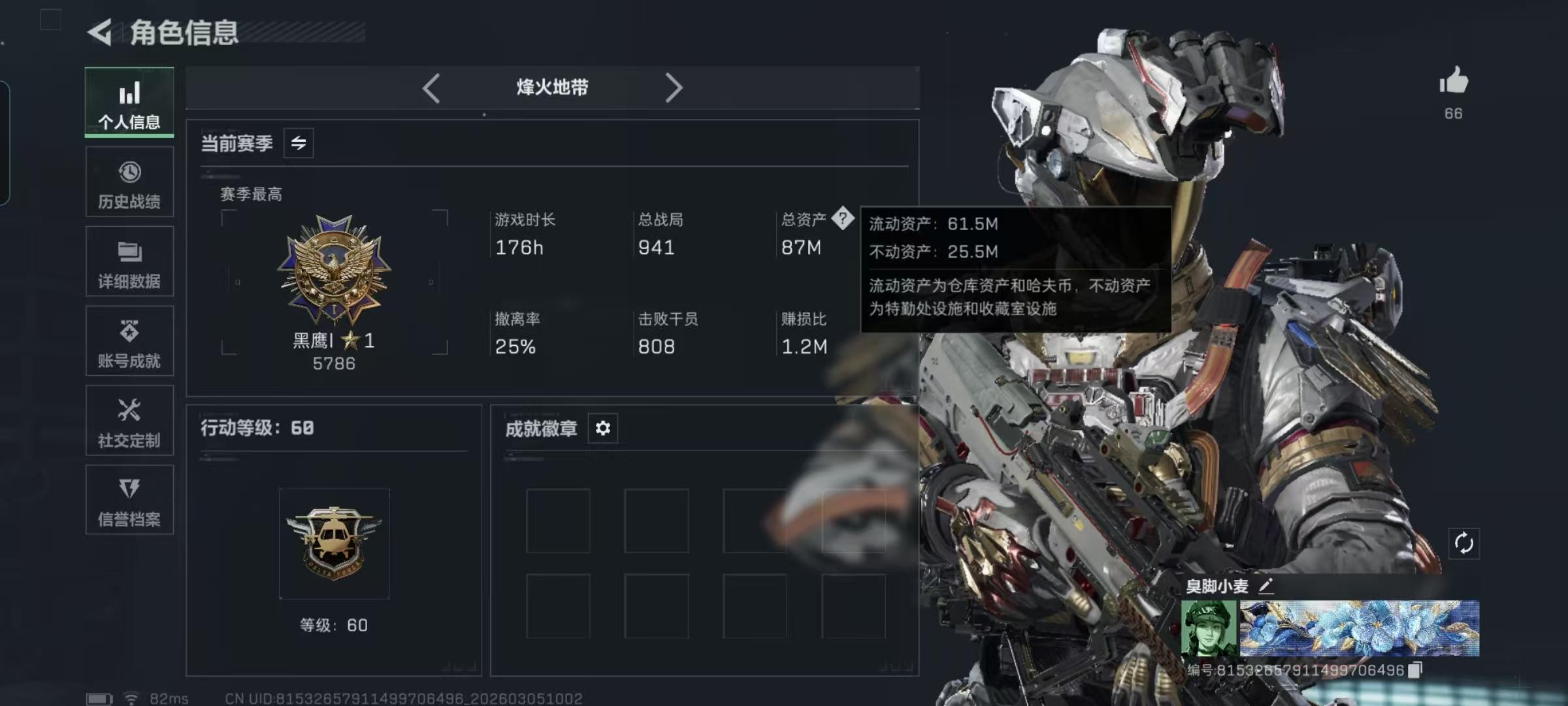The height and width of the screenshot is (706, 1568).
Task: Select the blue flower profile banner
Action: pos(1360,628)
